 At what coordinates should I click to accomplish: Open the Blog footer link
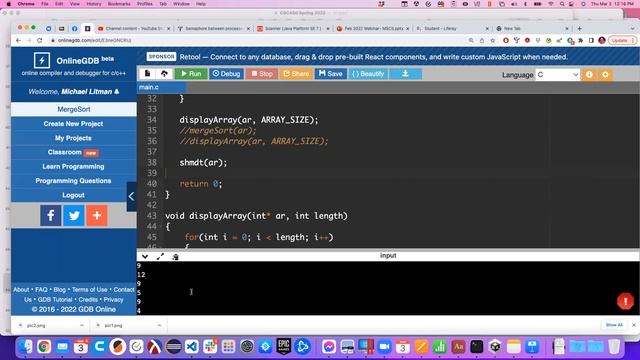coord(60,289)
